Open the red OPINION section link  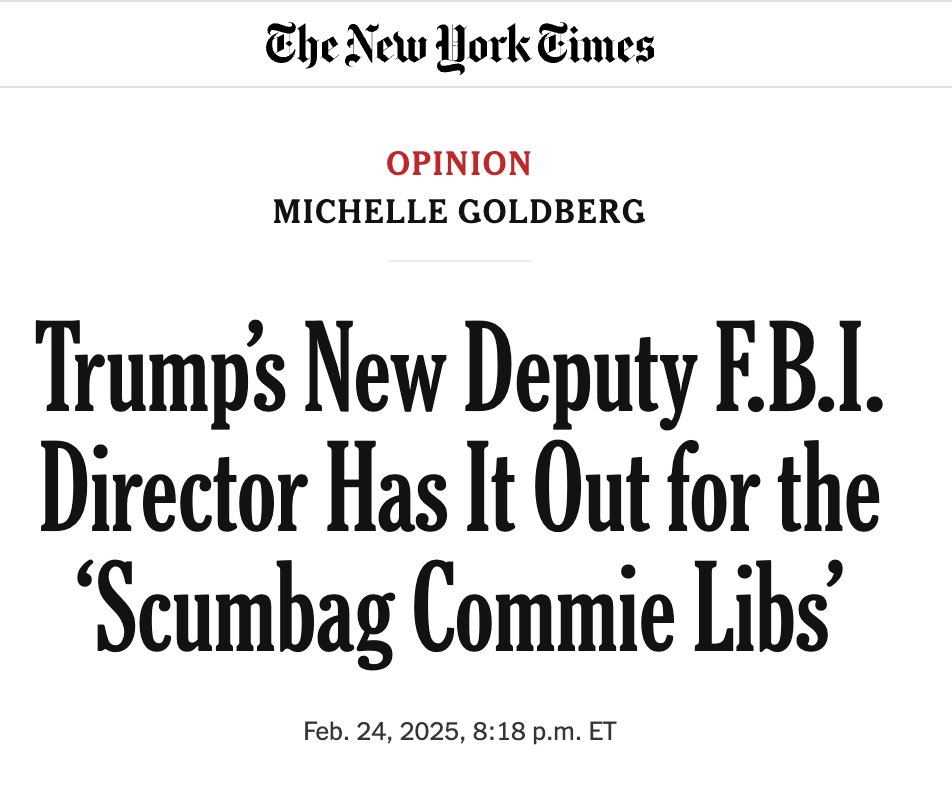[459, 164]
